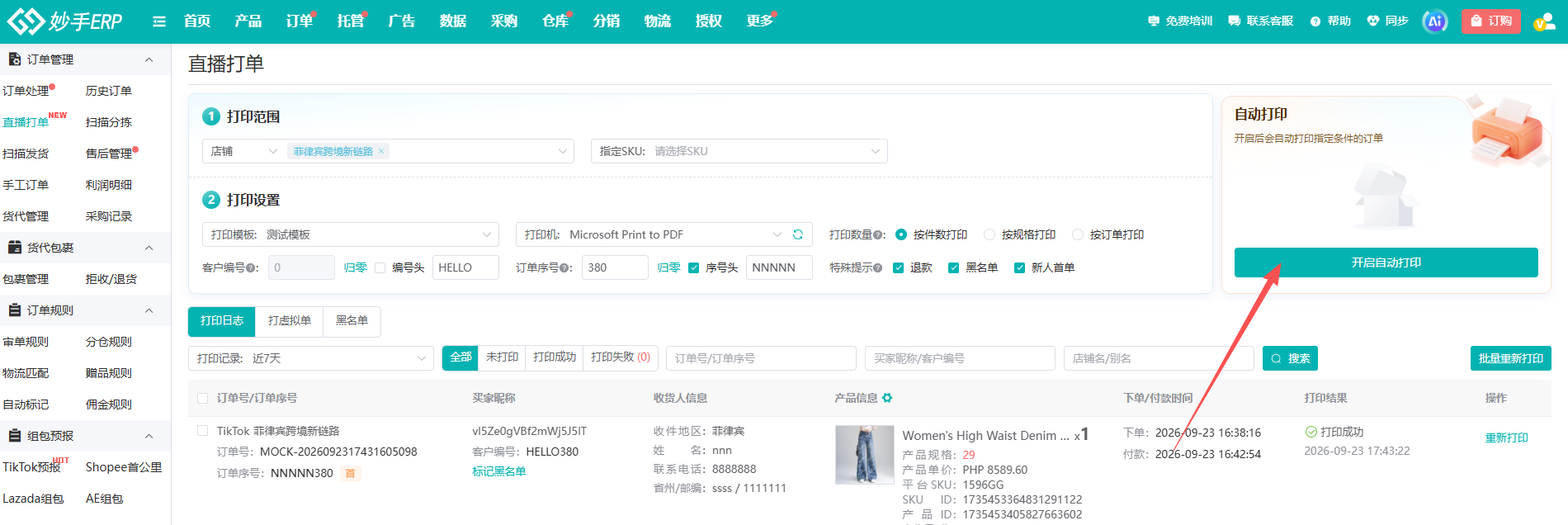This screenshot has height=525, width=1568.
Task: Click the product info settings gear
Action: click(887, 398)
